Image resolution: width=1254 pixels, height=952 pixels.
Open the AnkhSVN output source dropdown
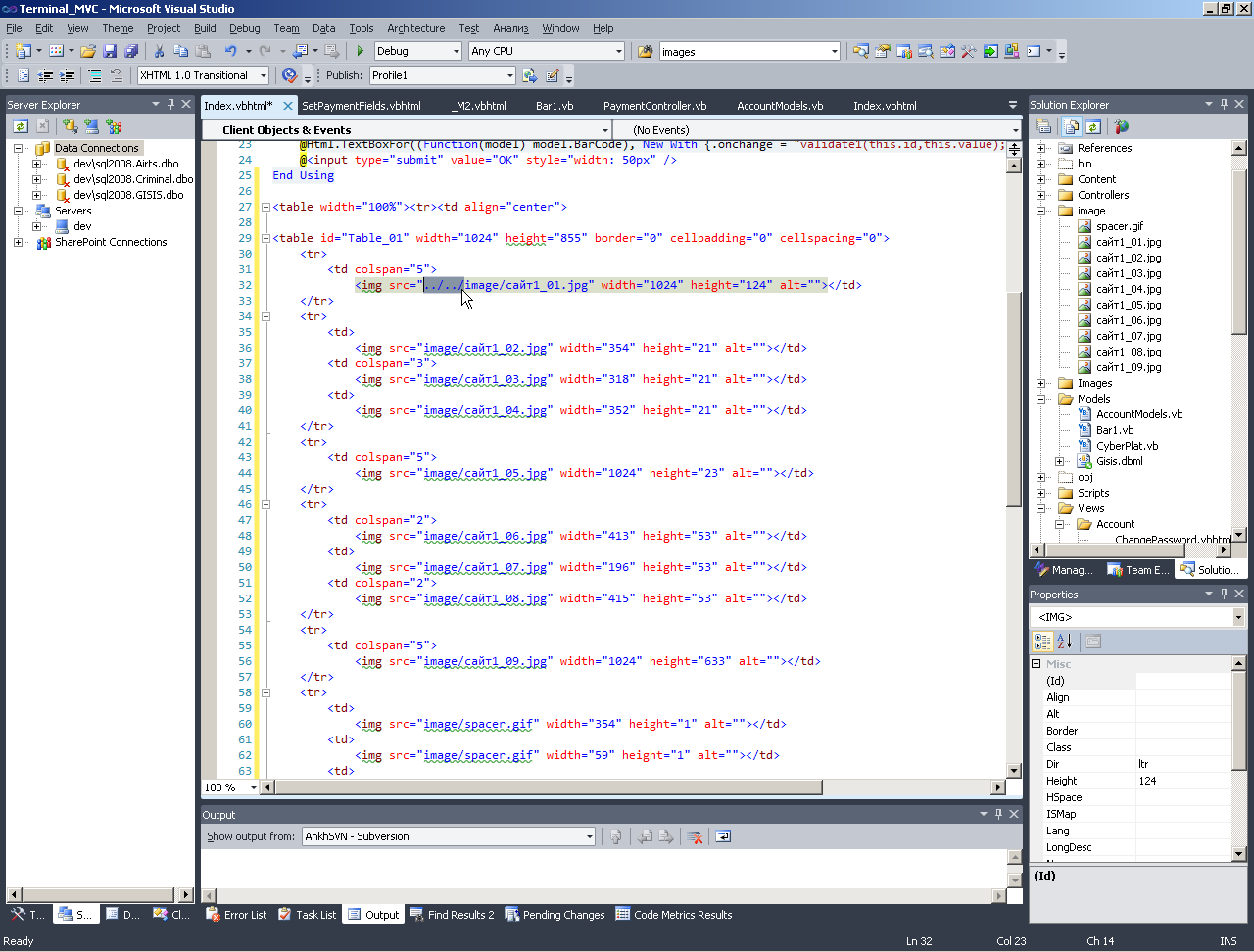pos(589,836)
